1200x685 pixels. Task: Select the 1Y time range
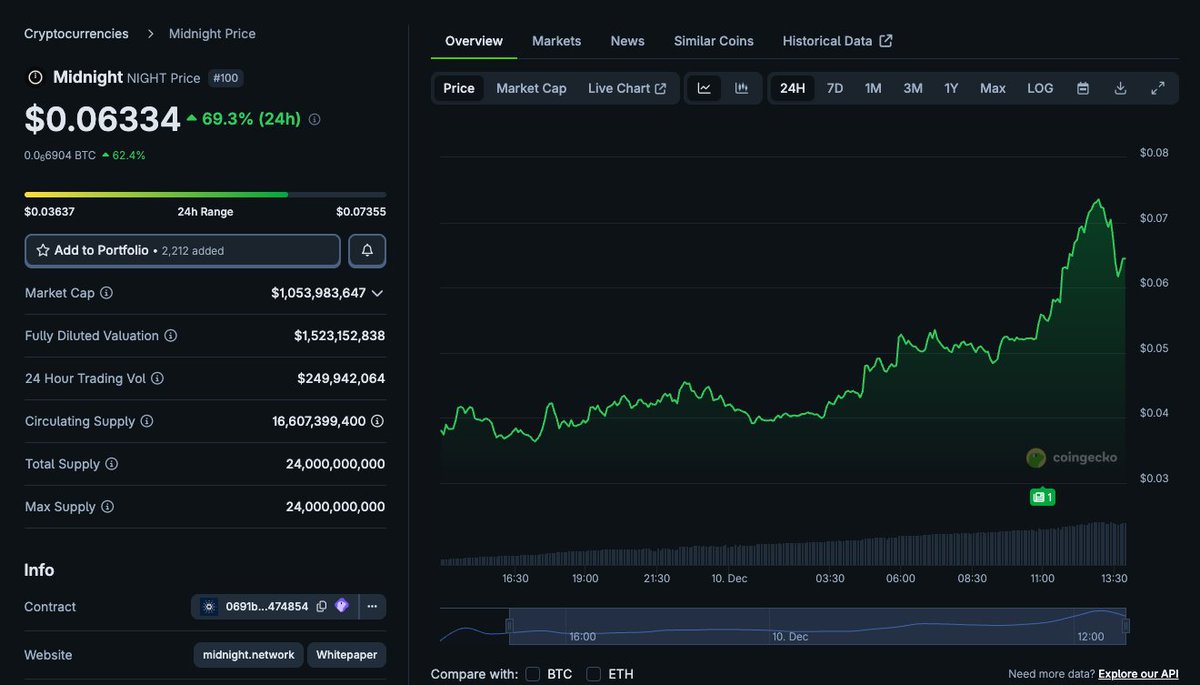pyautogui.click(x=951, y=88)
